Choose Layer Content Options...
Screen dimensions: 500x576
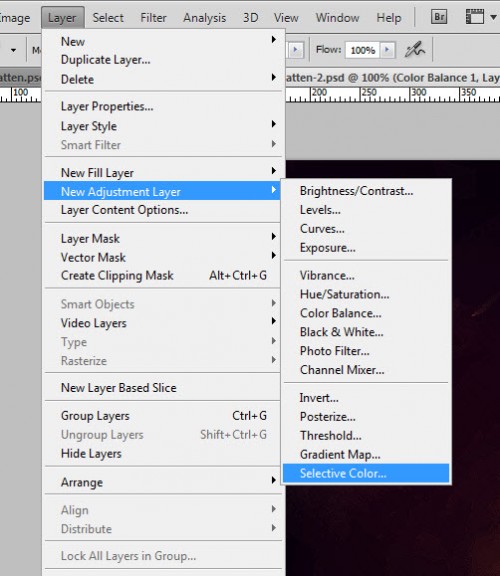[162, 210]
